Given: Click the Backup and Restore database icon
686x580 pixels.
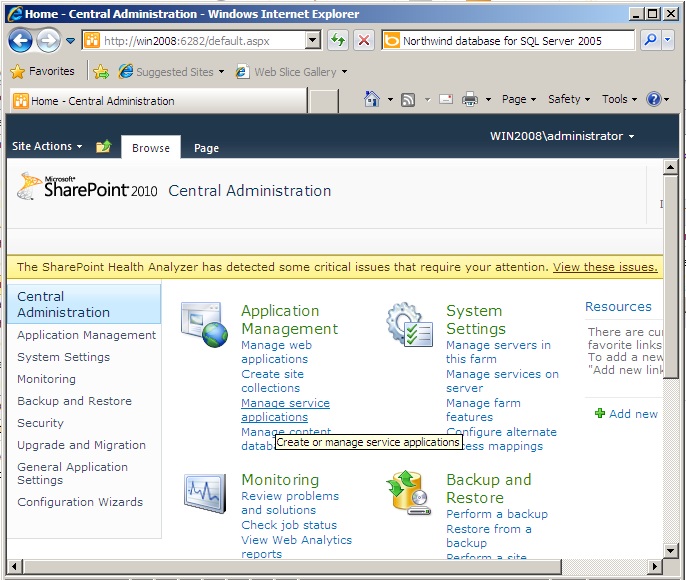Looking at the screenshot, I should [409, 493].
